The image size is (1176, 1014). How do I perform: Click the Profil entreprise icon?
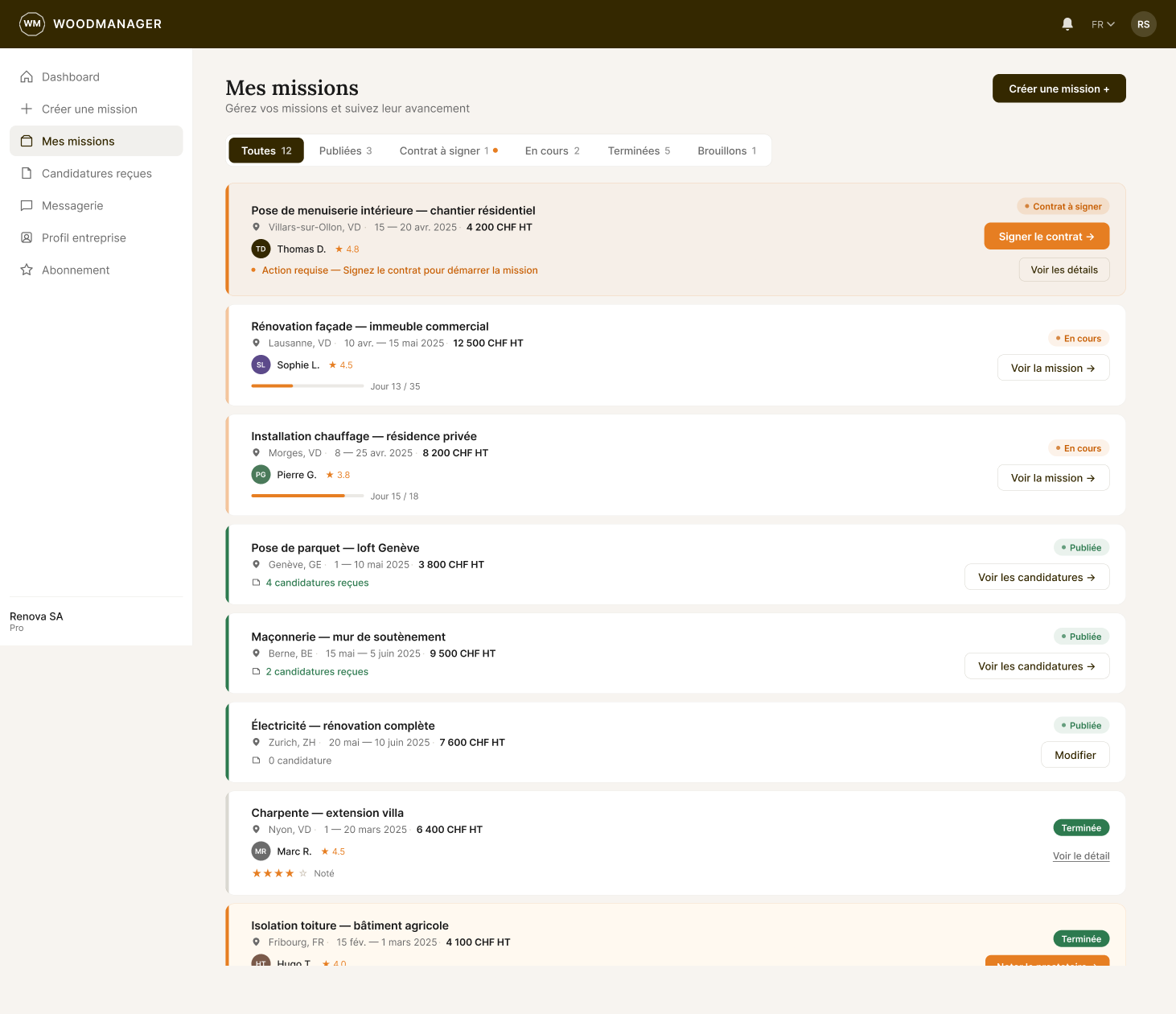27,237
